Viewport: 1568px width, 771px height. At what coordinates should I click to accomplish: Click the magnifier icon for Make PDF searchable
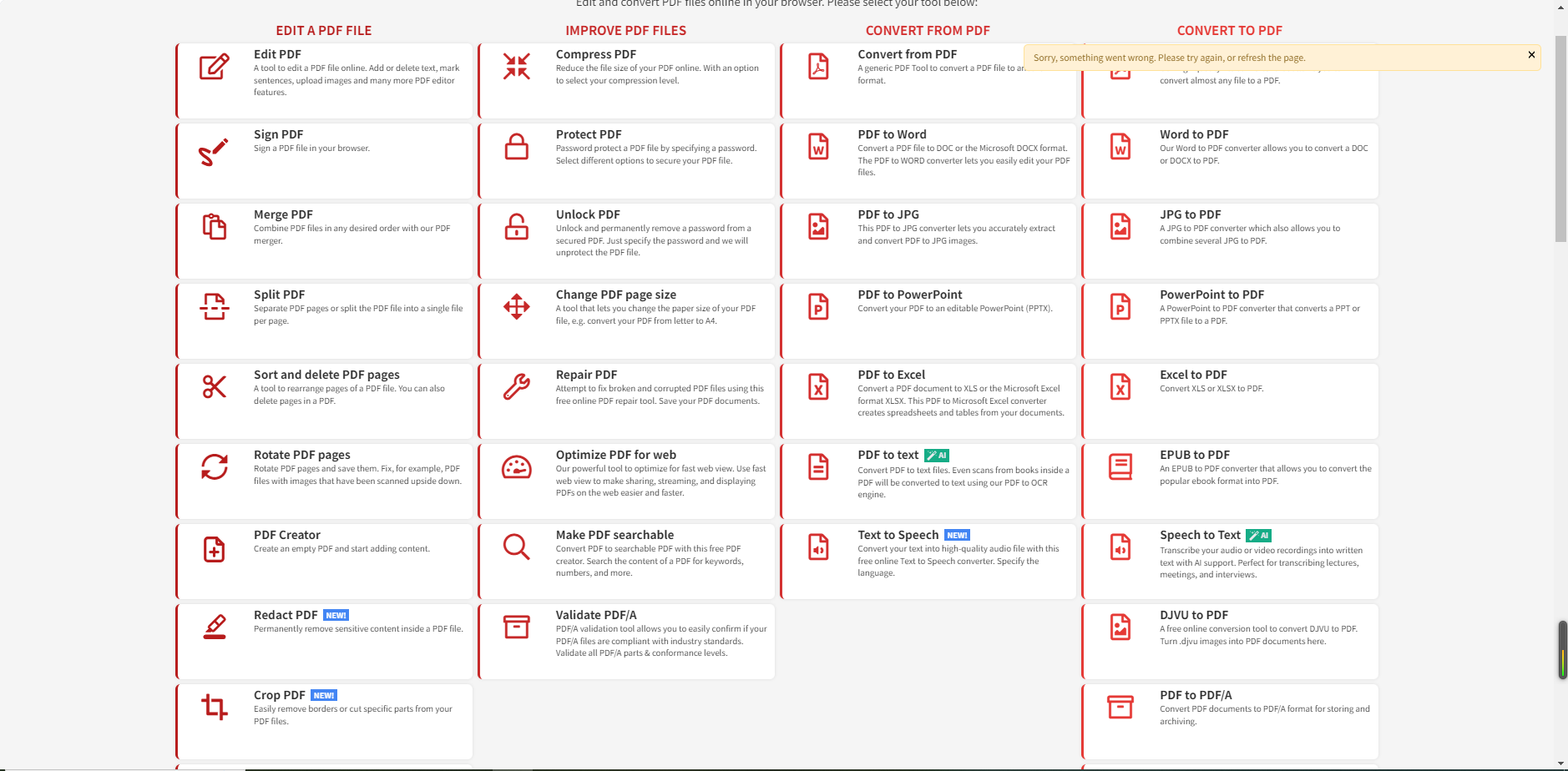[516, 547]
